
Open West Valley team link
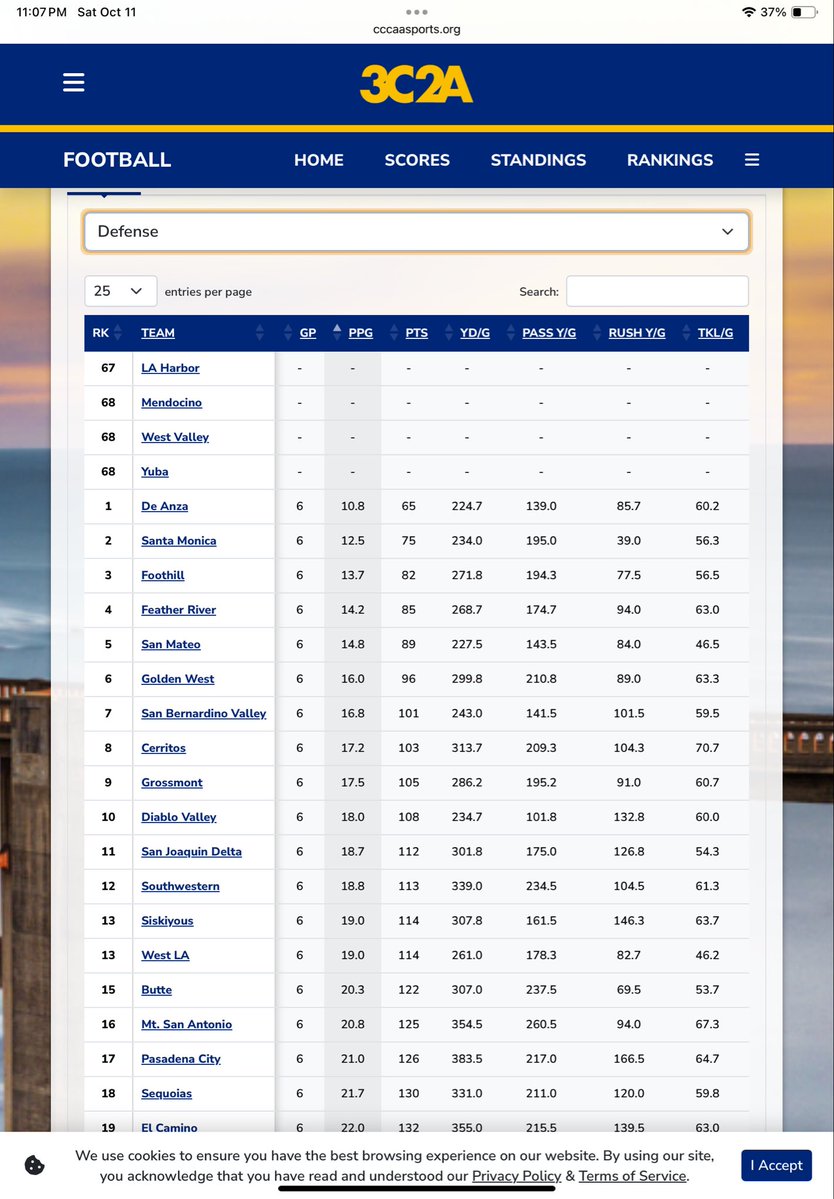[x=175, y=437]
